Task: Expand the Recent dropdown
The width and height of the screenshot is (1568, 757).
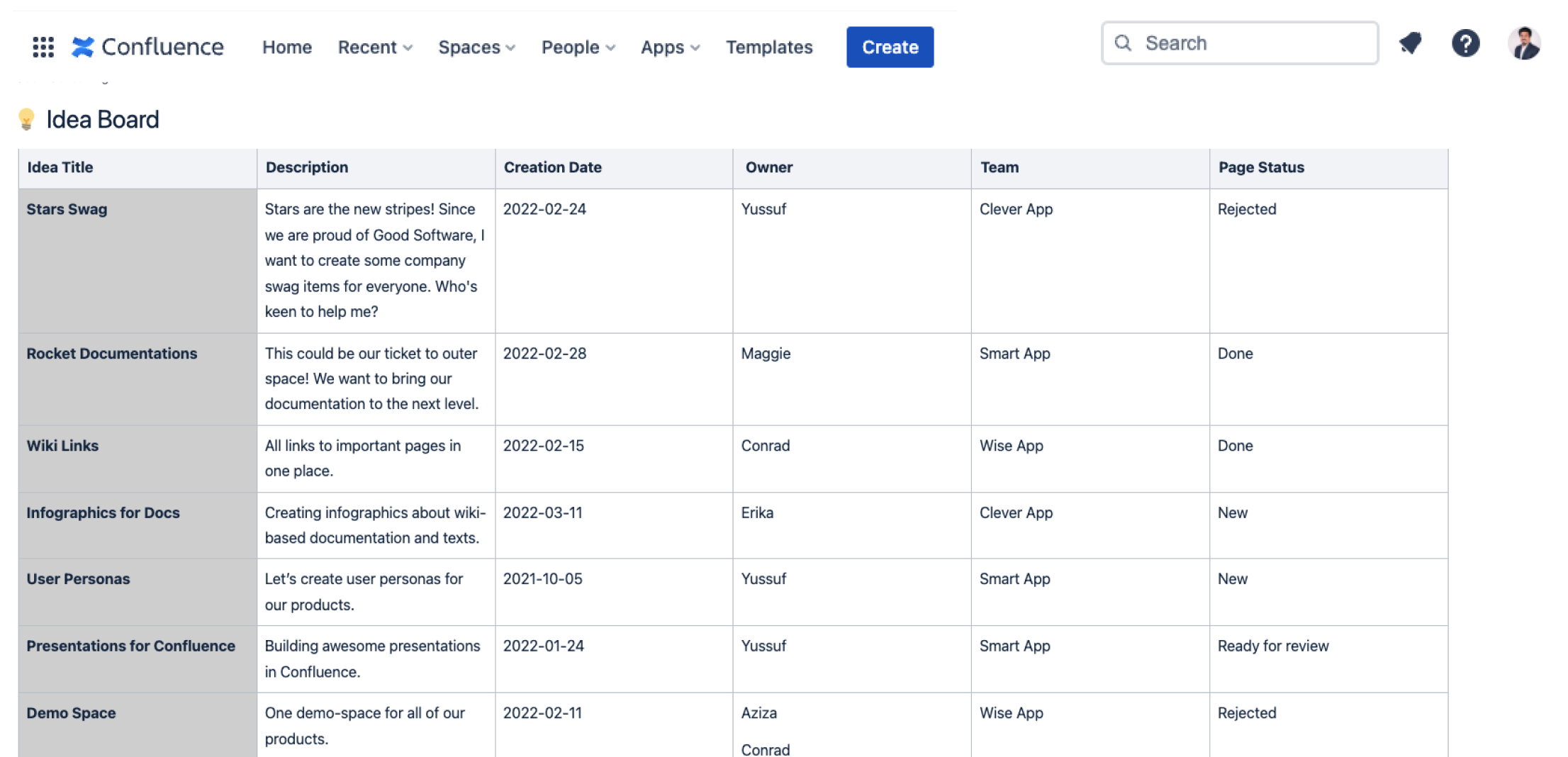Action: [375, 47]
